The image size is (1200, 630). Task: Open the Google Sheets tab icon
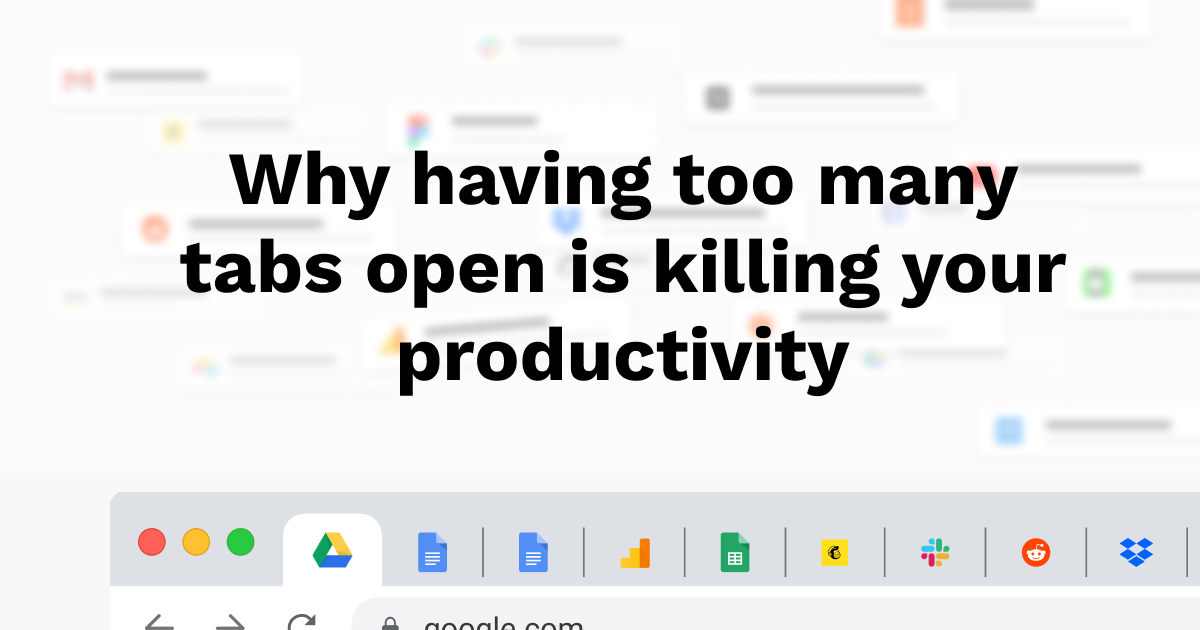point(736,552)
